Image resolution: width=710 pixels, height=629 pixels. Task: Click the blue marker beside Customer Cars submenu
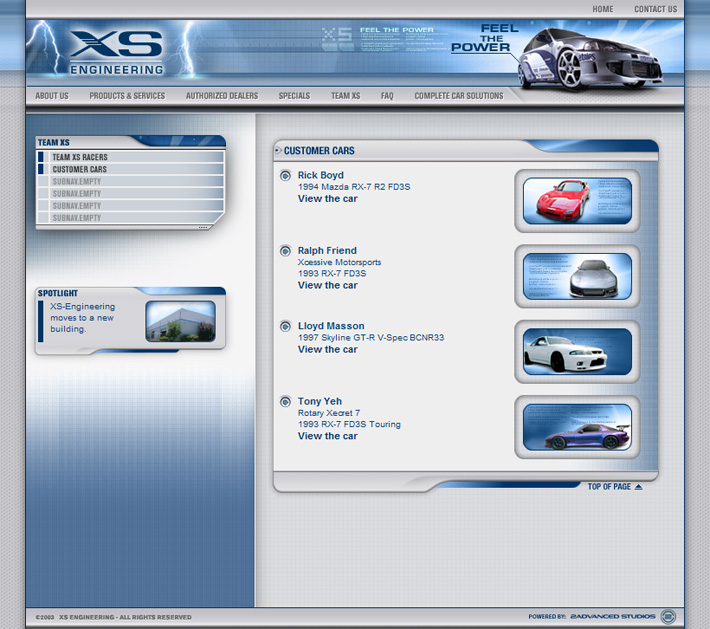[41, 169]
